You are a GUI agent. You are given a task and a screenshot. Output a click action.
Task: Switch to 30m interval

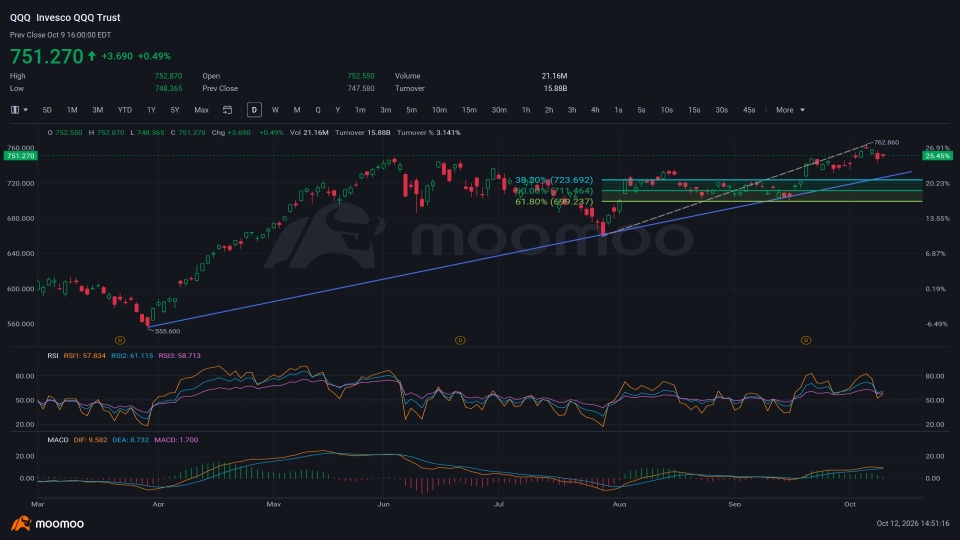tap(499, 110)
